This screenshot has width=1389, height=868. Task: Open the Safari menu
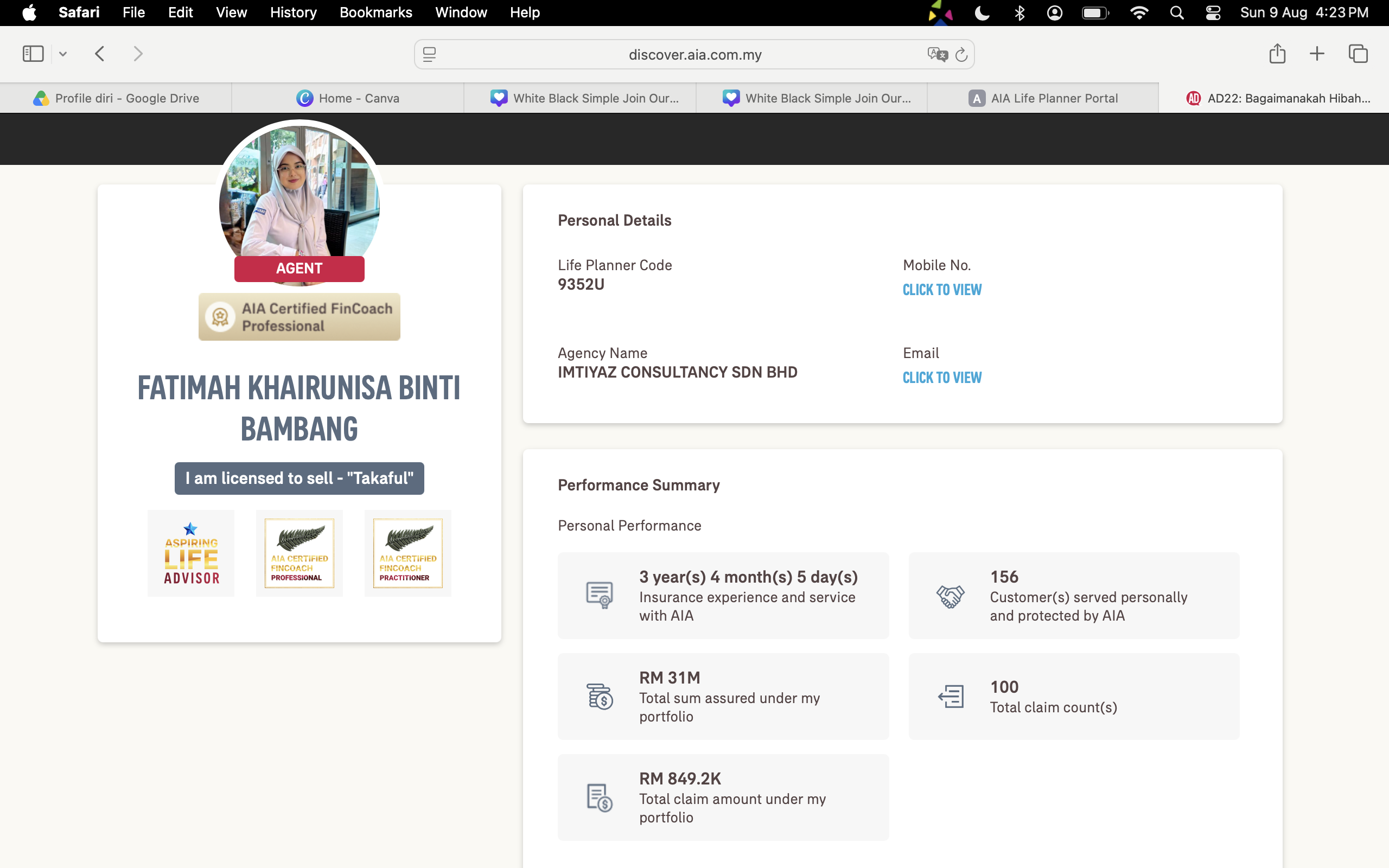tap(79, 12)
